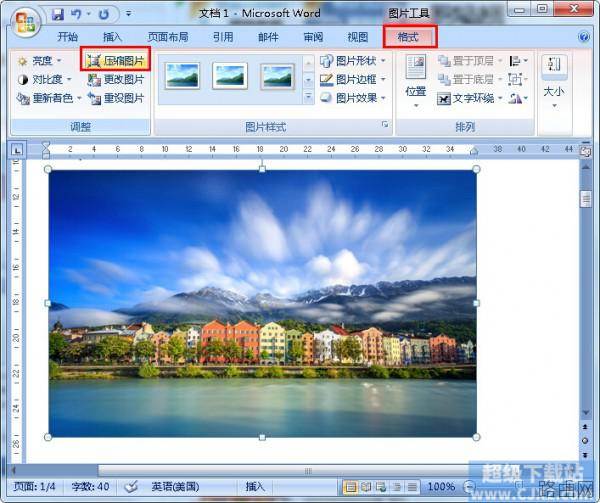
Task: Click the L tab selector beside the ruler
Action: 17,150
